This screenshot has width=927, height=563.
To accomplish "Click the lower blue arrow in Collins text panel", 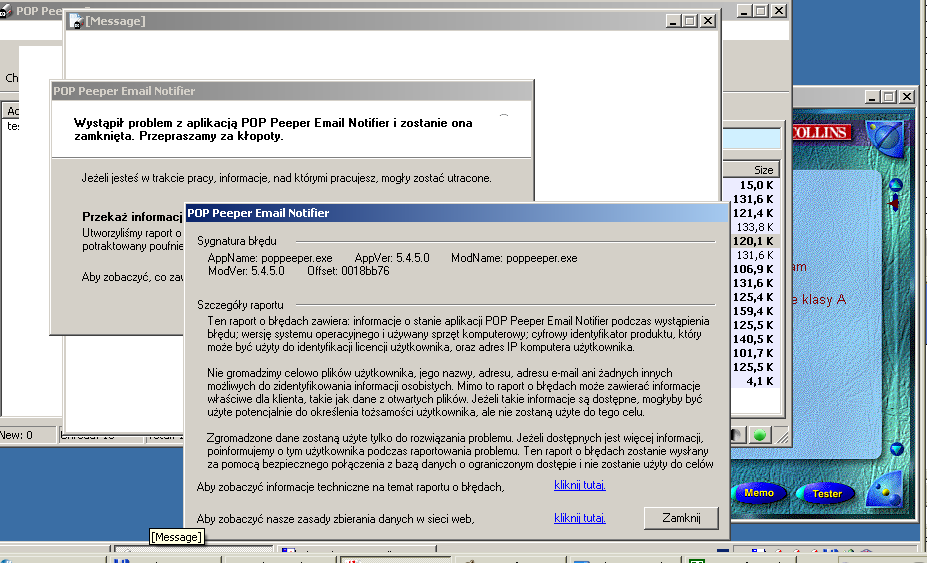I will [897, 449].
